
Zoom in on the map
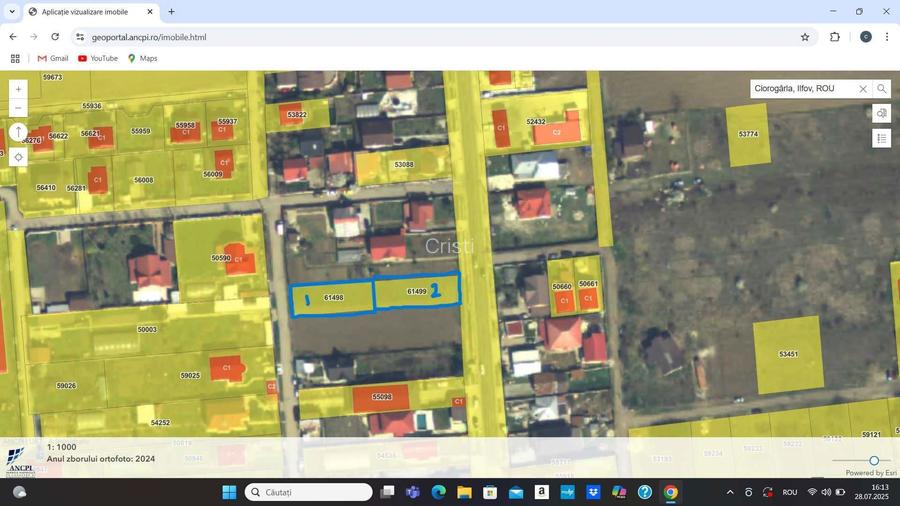18,89
